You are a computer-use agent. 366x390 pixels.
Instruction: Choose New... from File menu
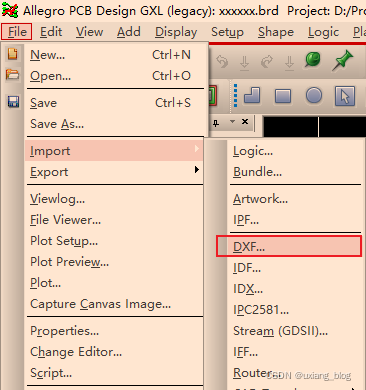click(x=114, y=55)
